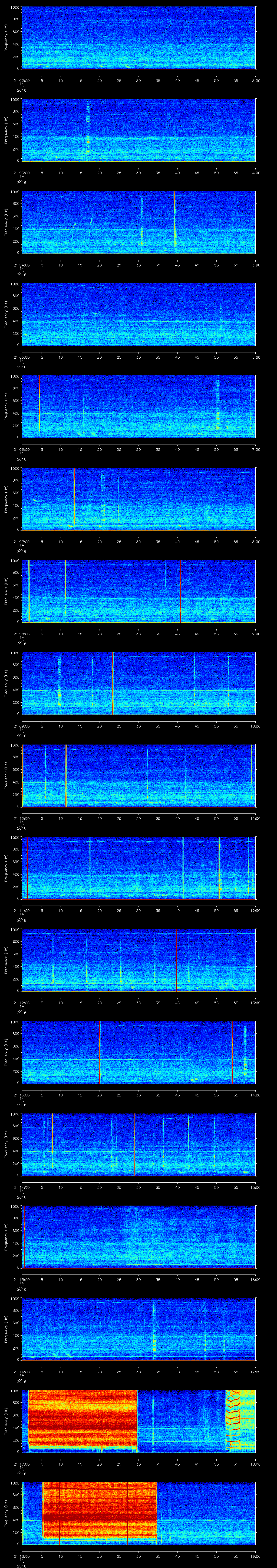Select the spectrogram panel starting at 21:11:00
This screenshot has height=1568, width=277.
click(139, 868)
